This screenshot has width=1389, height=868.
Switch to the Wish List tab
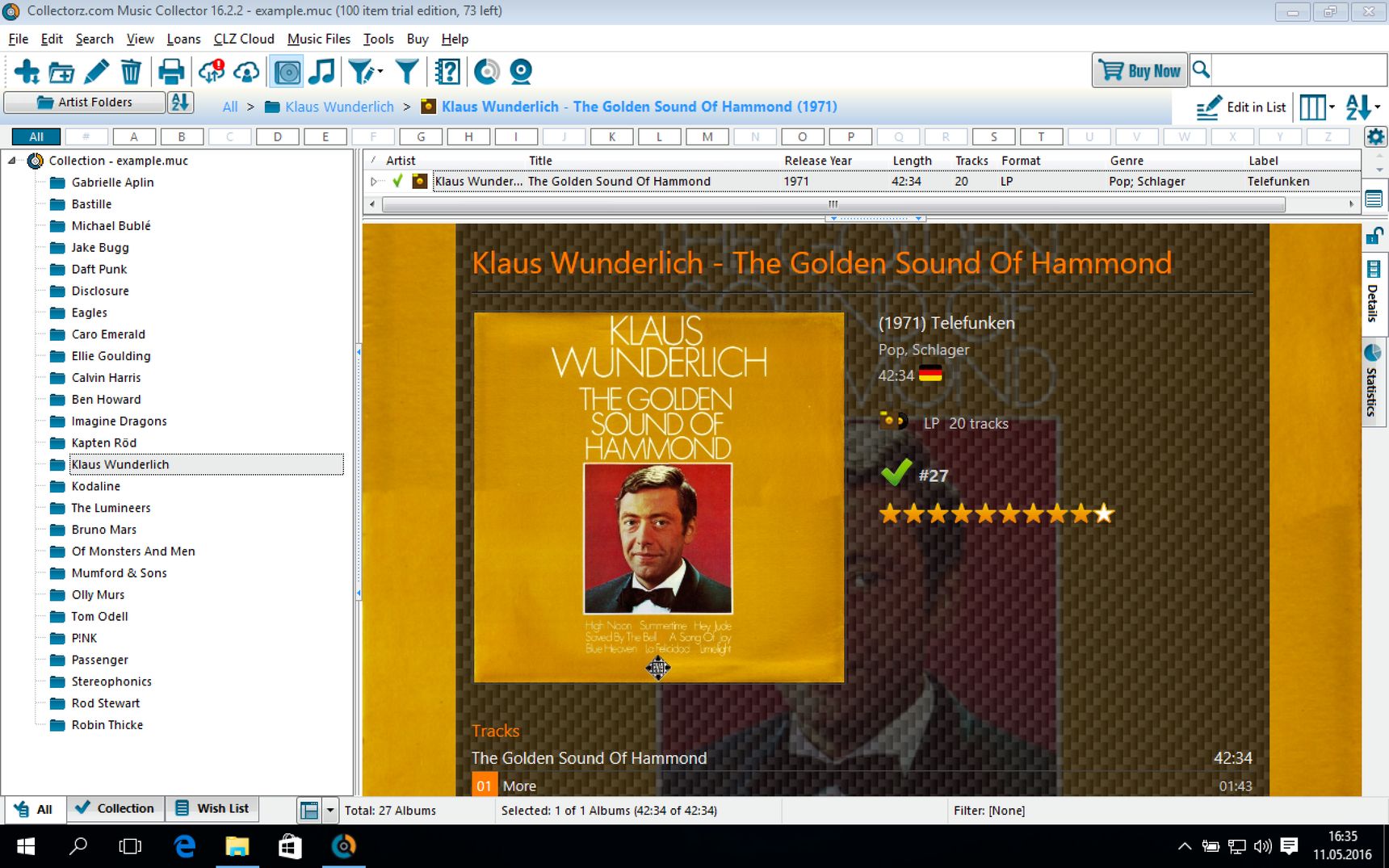[x=212, y=808]
